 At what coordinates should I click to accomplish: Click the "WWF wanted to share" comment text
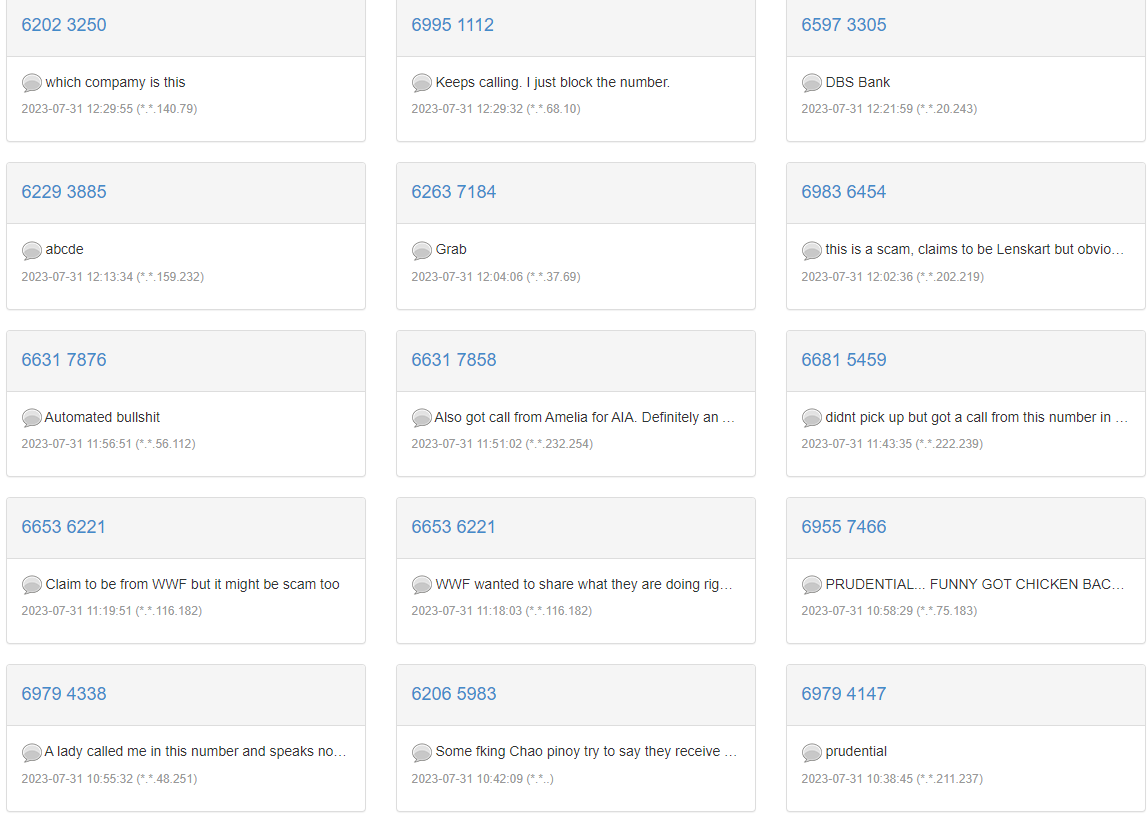pos(585,584)
